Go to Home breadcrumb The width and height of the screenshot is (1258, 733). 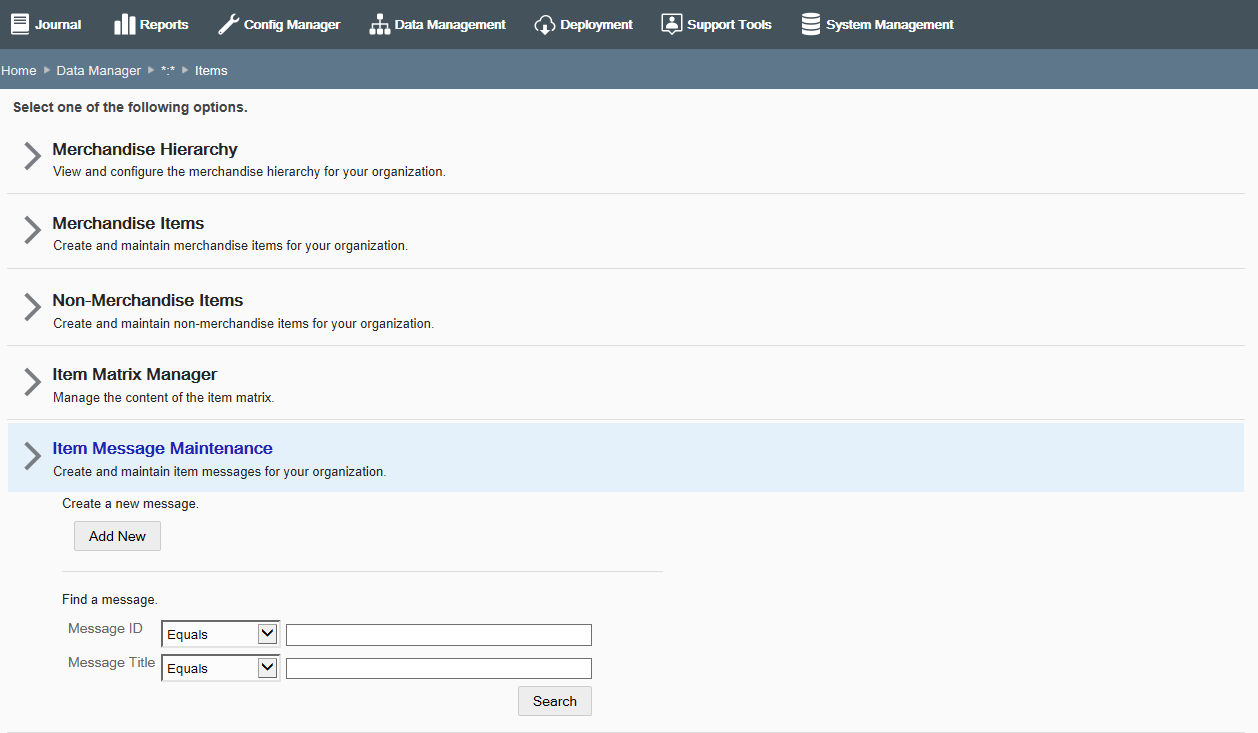click(x=19, y=70)
